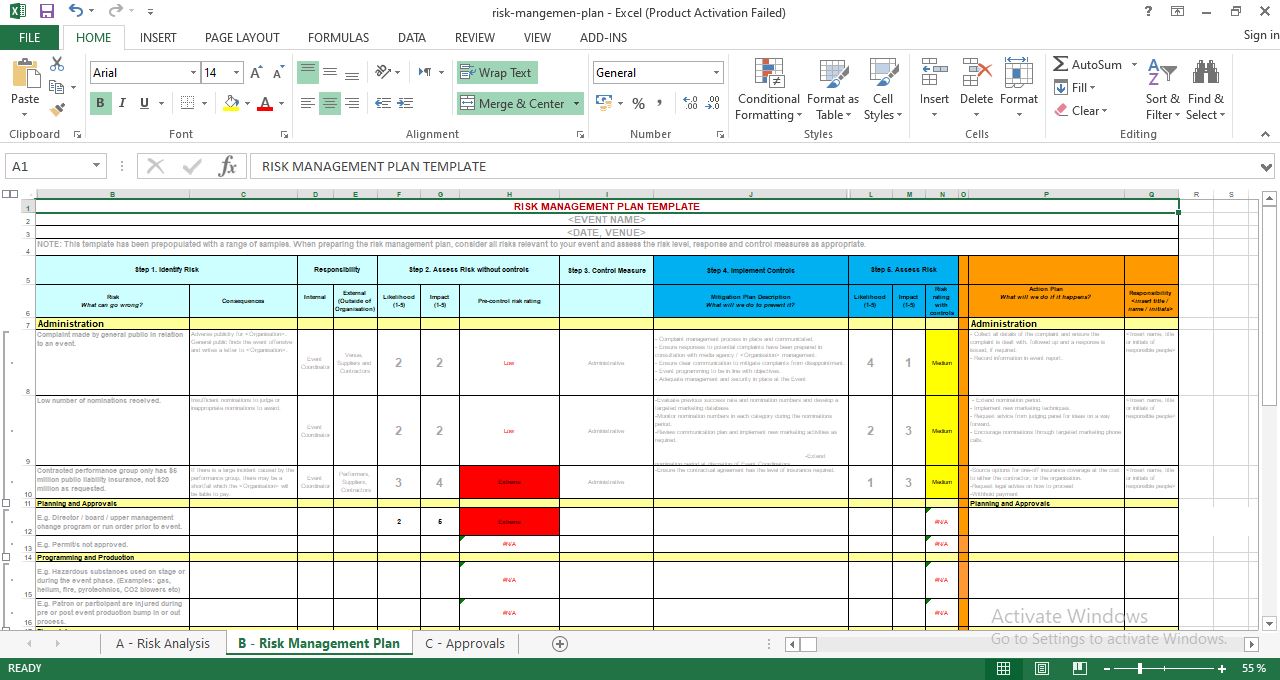
Task: Decrease font size with small A icon
Action: (278, 72)
